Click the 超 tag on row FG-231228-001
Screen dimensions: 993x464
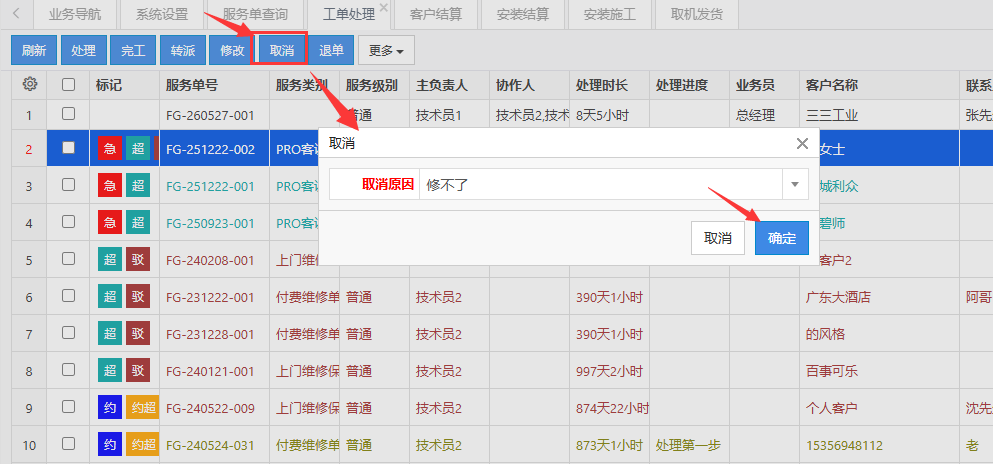(110, 334)
